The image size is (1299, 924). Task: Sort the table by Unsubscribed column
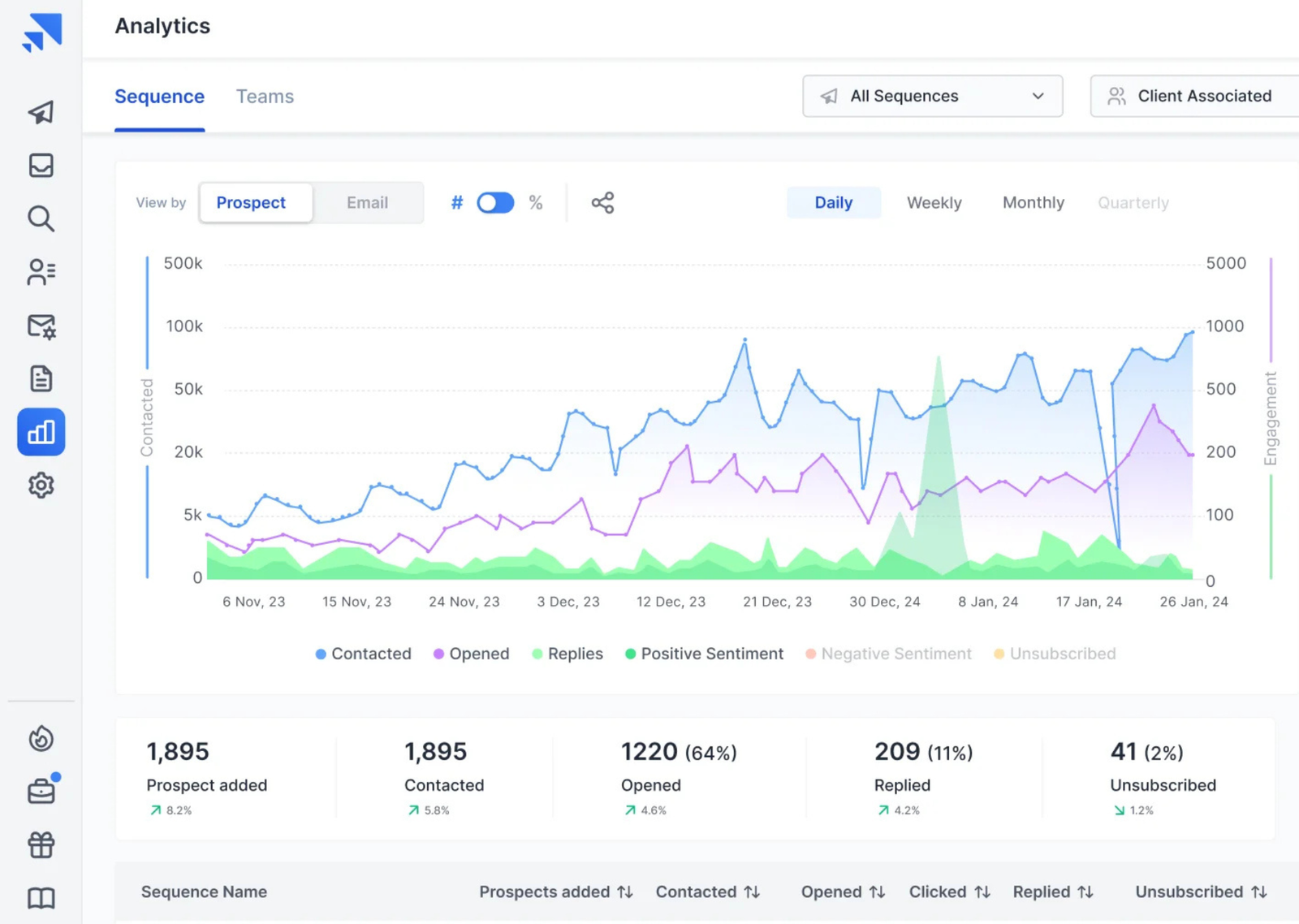1200,892
